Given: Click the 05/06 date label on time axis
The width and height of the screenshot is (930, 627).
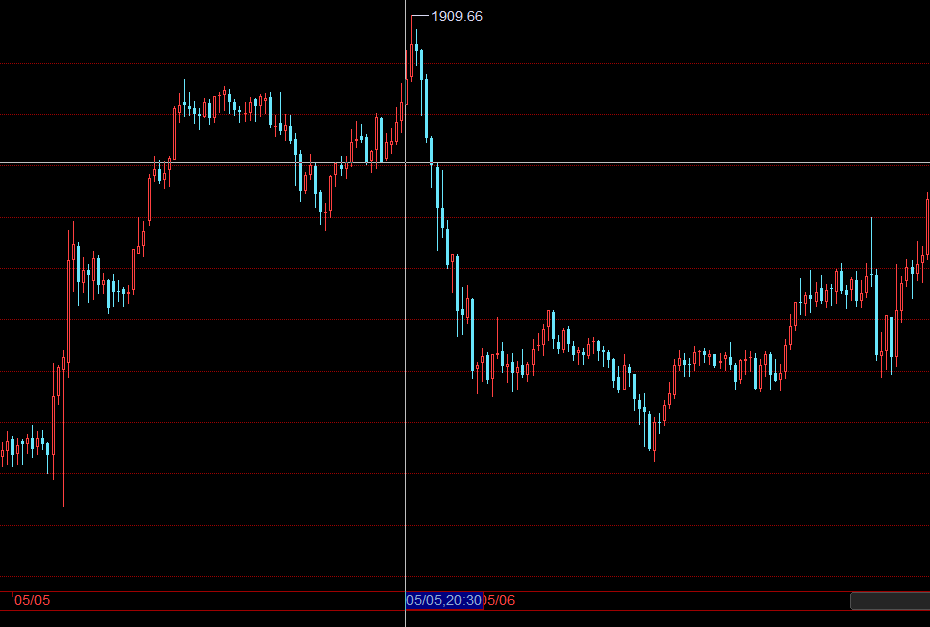Looking at the screenshot, I should click(x=500, y=600).
